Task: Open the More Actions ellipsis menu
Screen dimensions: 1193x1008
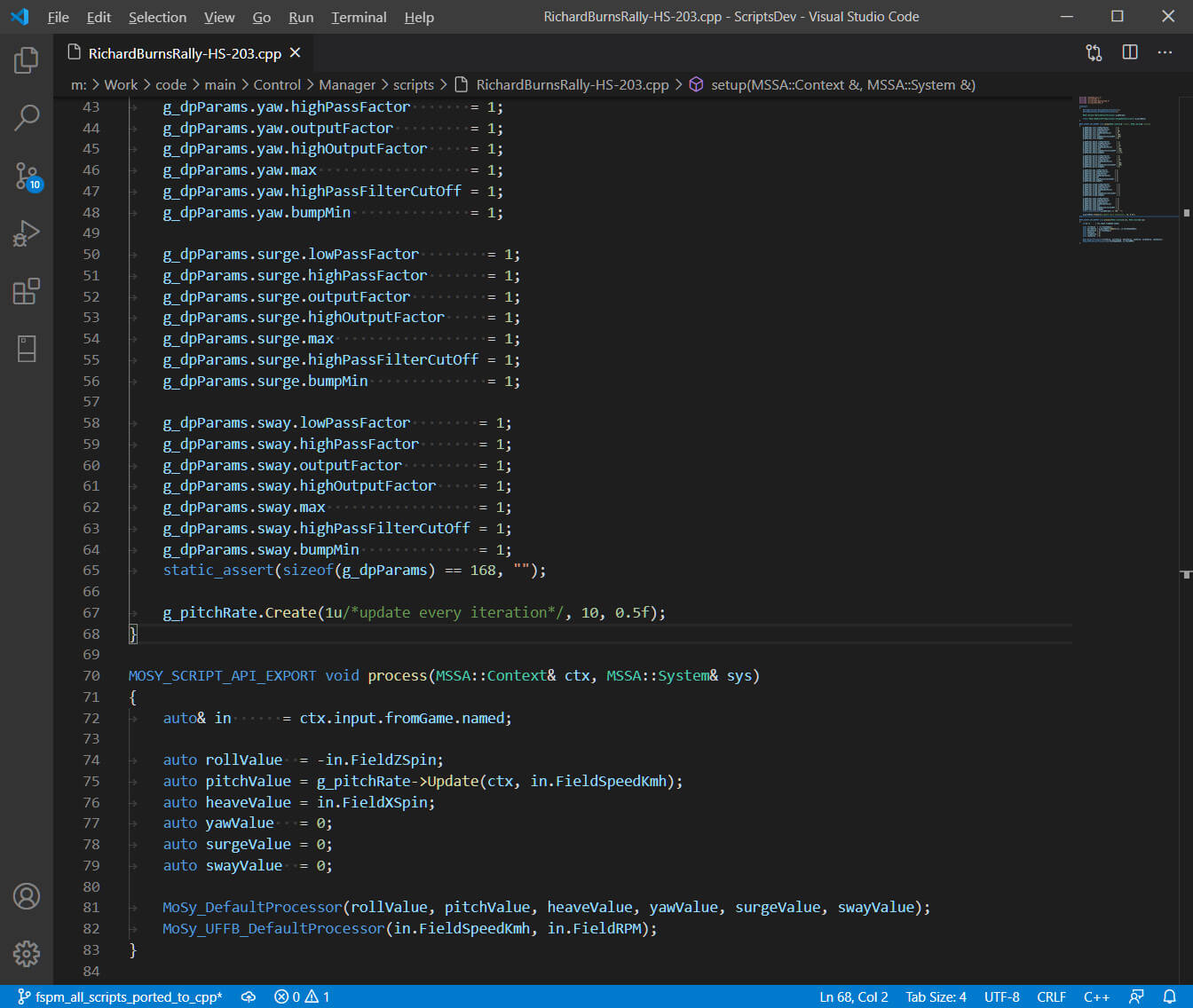Action: click(1165, 52)
